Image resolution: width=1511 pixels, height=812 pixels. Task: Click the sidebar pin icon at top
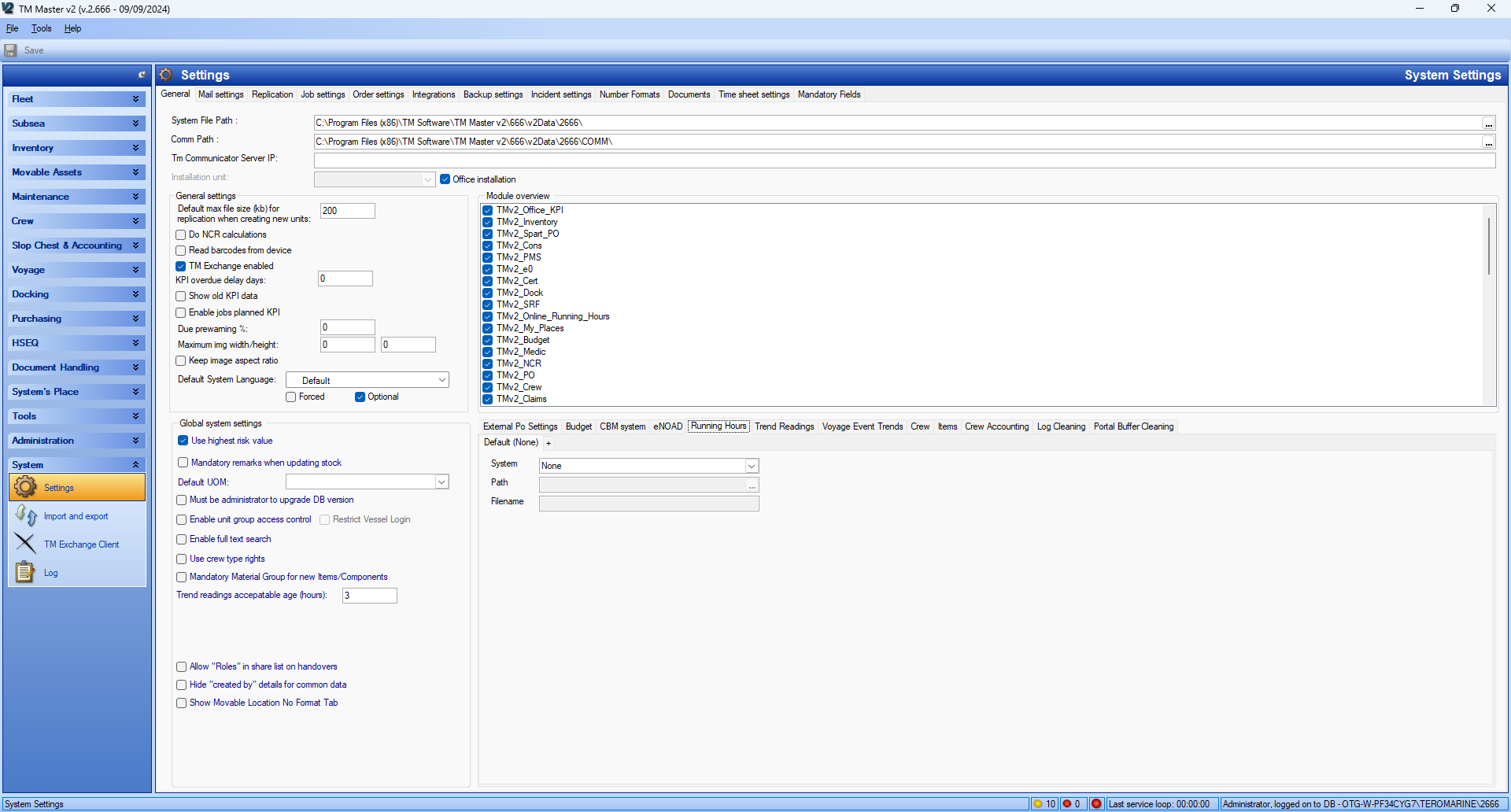[142, 75]
